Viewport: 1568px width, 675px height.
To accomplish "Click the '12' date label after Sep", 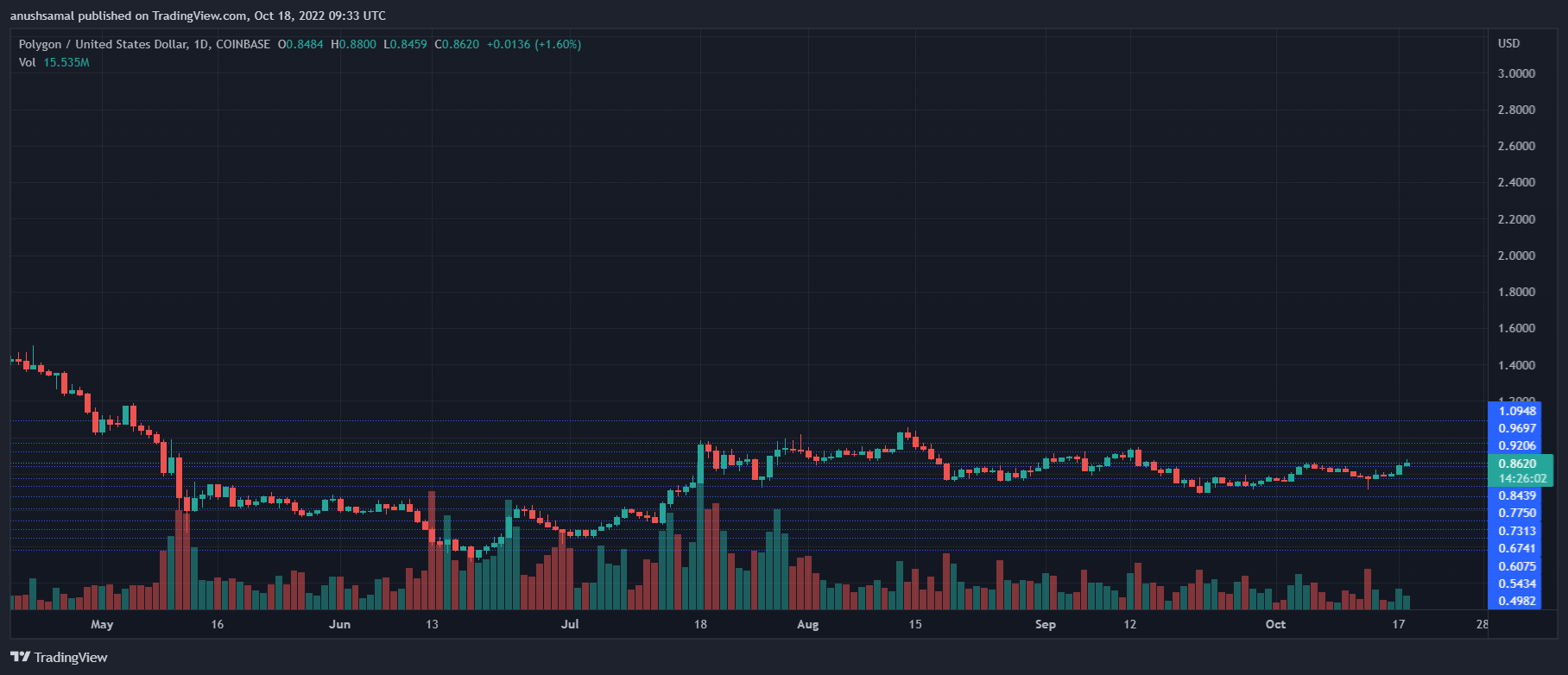I will (x=1129, y=624).
